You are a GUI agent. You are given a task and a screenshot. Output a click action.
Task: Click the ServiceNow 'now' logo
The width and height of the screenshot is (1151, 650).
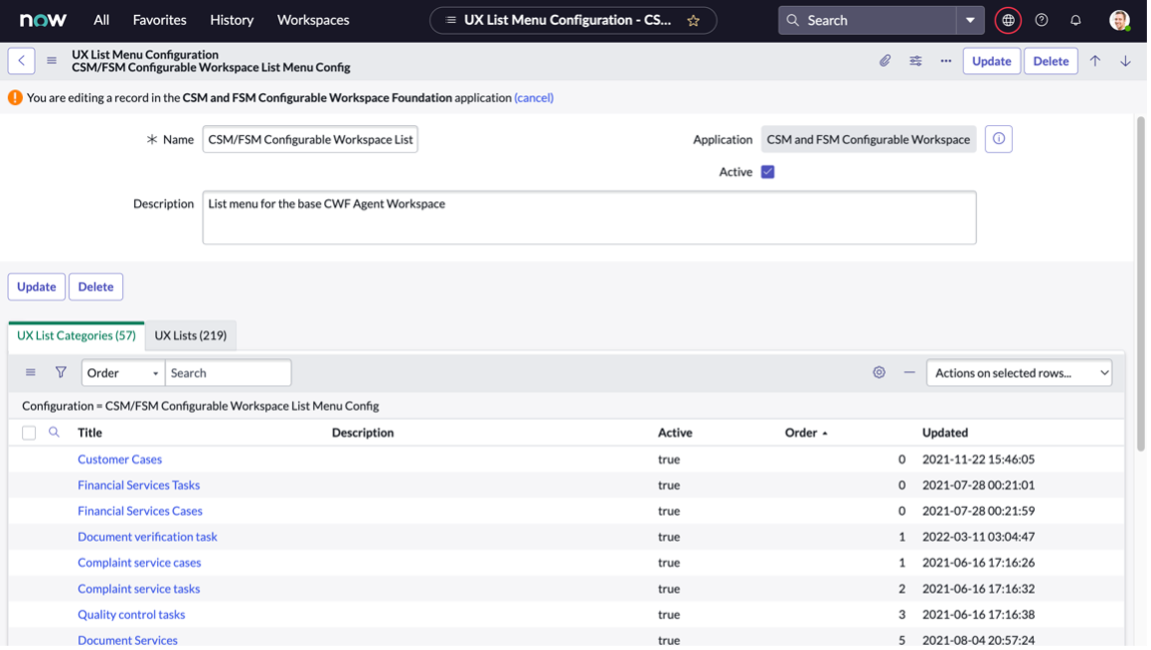(x=43, y=20)
